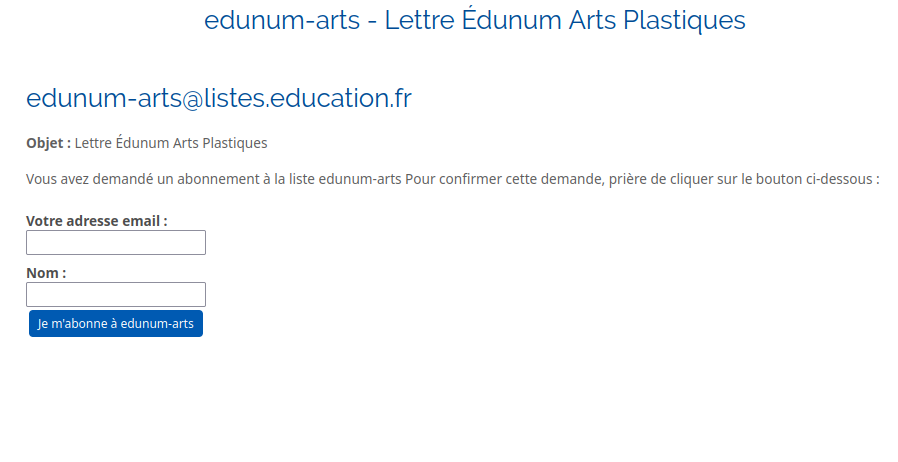Click "prière de cliquer" in the instruction text
Viewport: 898px width, 462px height.
tap(655, 179)
